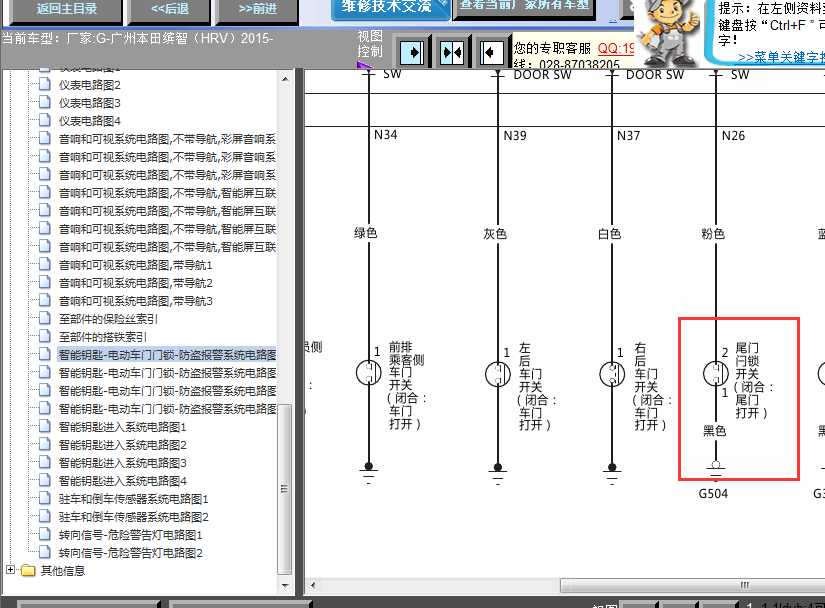
Task: Go forward with the >>前进 button
Action: [257, 10]
